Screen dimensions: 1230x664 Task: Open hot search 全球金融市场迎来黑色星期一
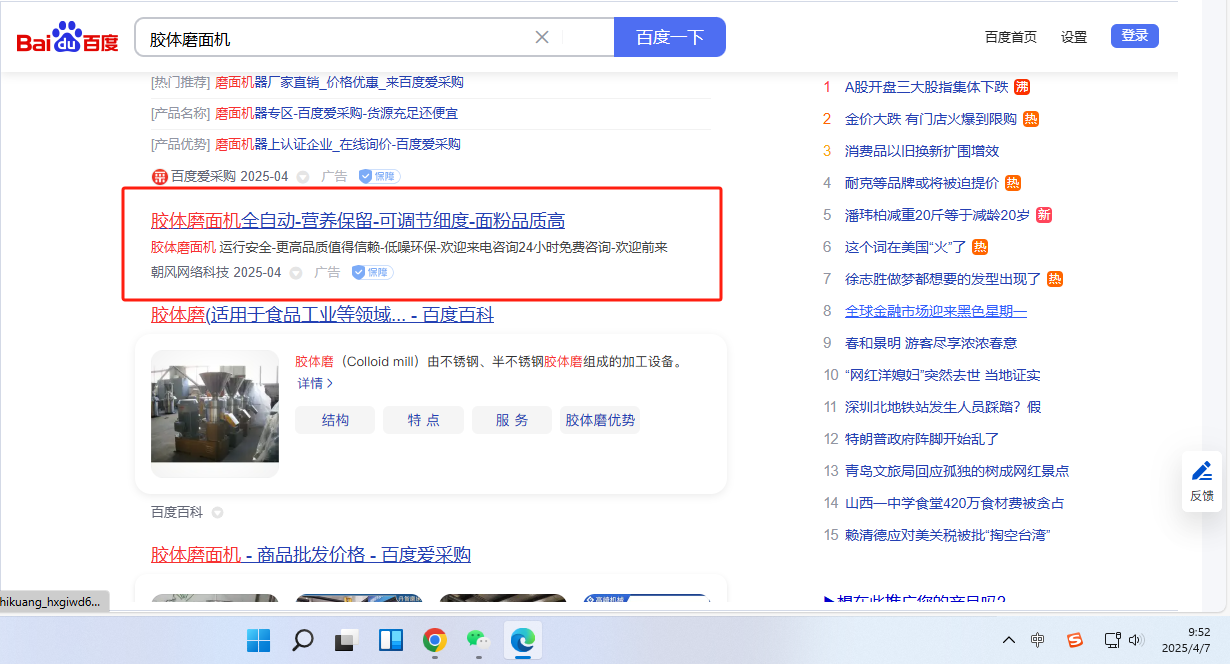pyautogui.click(x=935, y=311)
